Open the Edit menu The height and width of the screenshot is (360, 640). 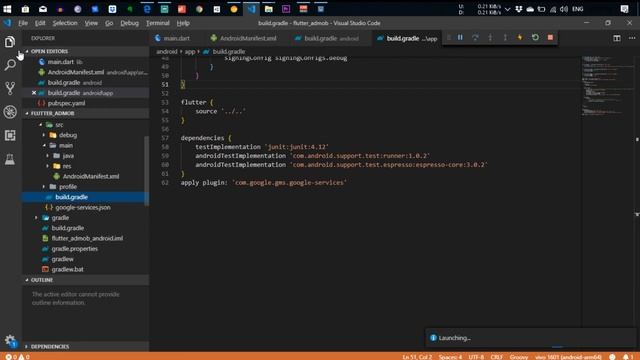[x=40, y=23]
